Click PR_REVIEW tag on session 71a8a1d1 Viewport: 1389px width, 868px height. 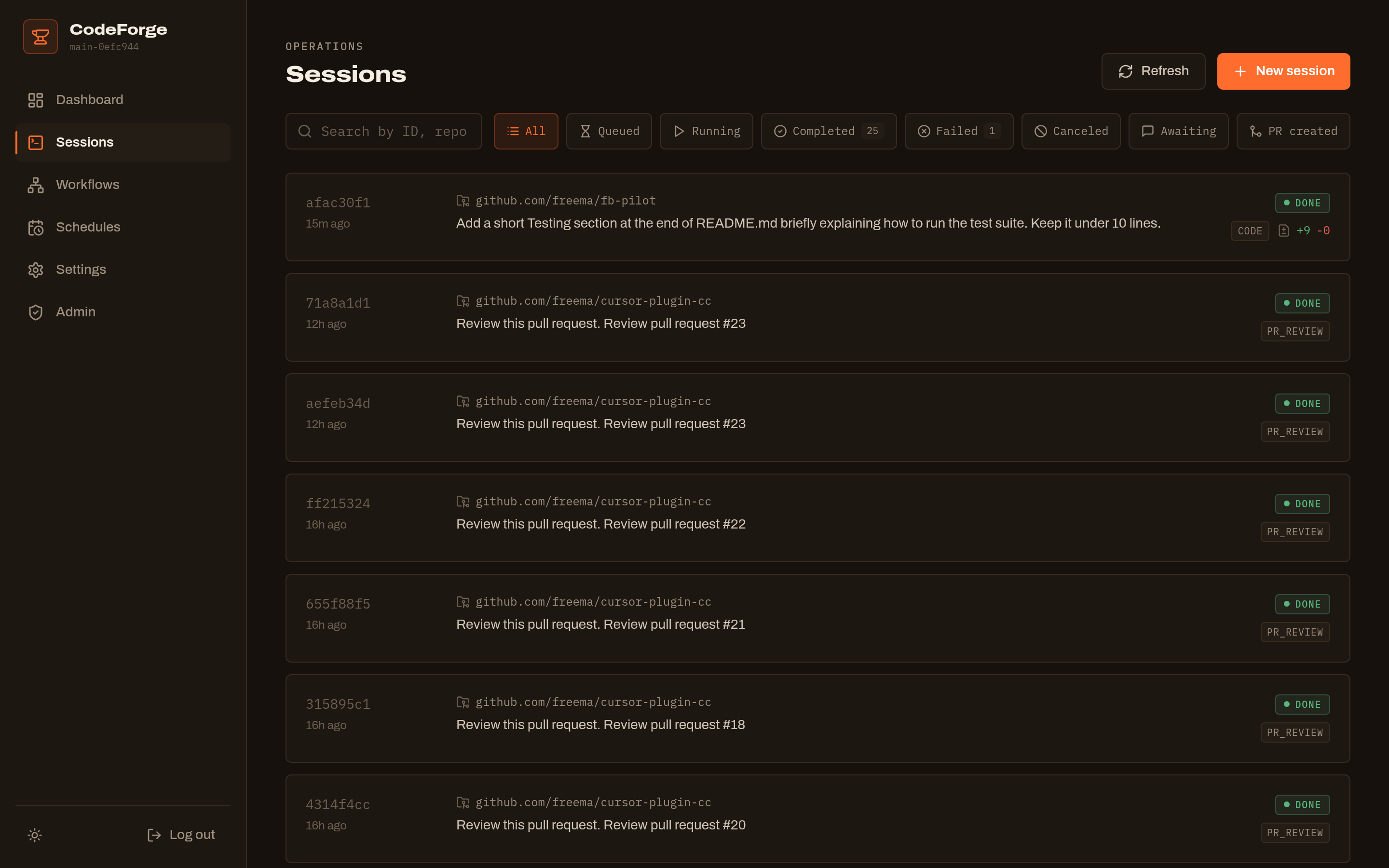click(1295, 331)
